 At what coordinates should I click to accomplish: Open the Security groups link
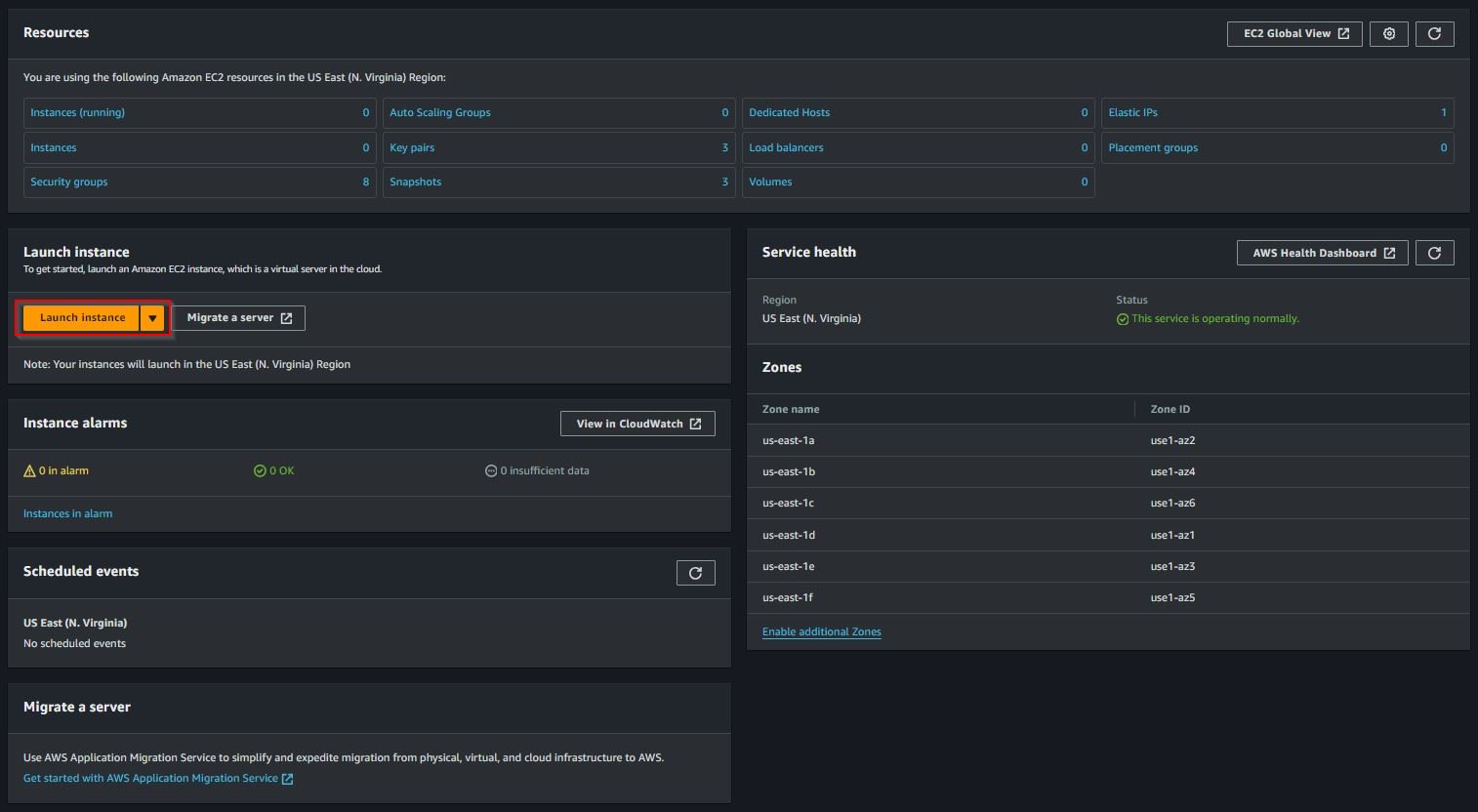pyautogui.click(x=69, y=182)
